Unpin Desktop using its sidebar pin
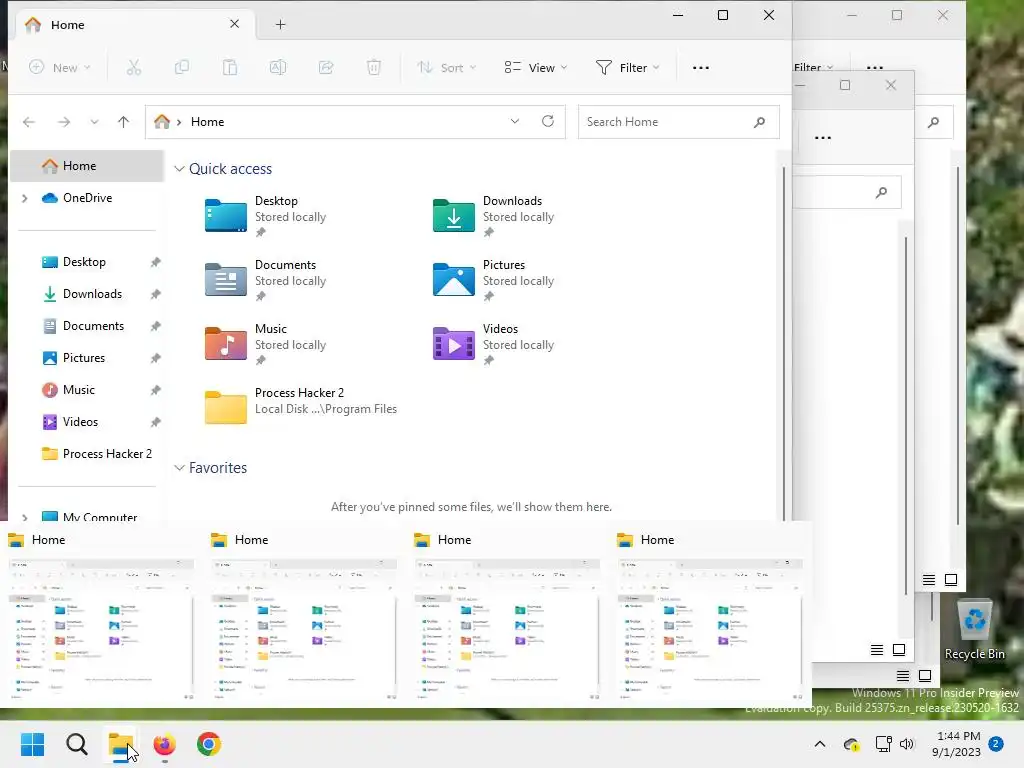The height and width of the screenshot is (768, 1024). pos(155,262)
